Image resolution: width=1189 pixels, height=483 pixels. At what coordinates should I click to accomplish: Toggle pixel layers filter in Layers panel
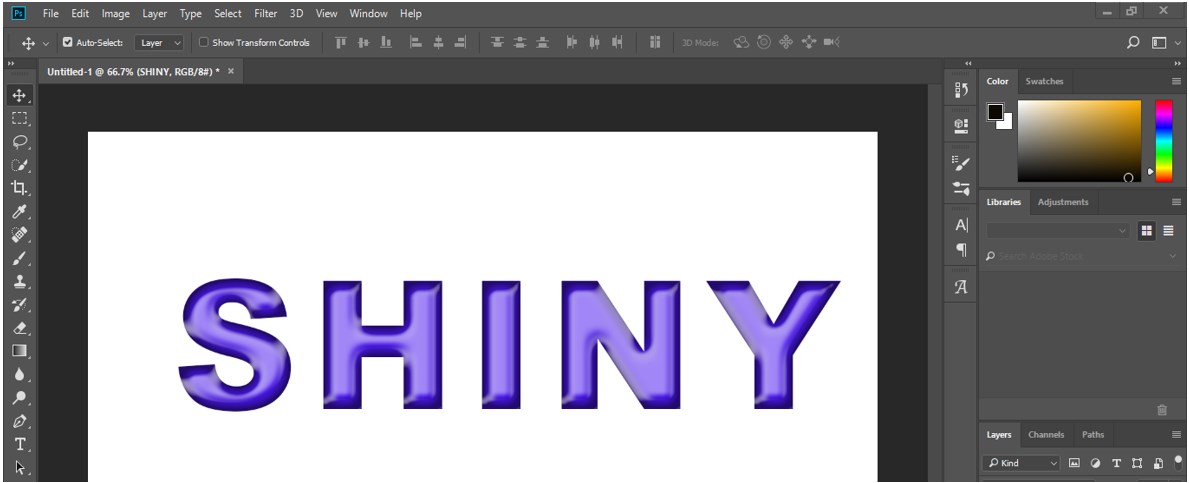tap(1074, 463)
